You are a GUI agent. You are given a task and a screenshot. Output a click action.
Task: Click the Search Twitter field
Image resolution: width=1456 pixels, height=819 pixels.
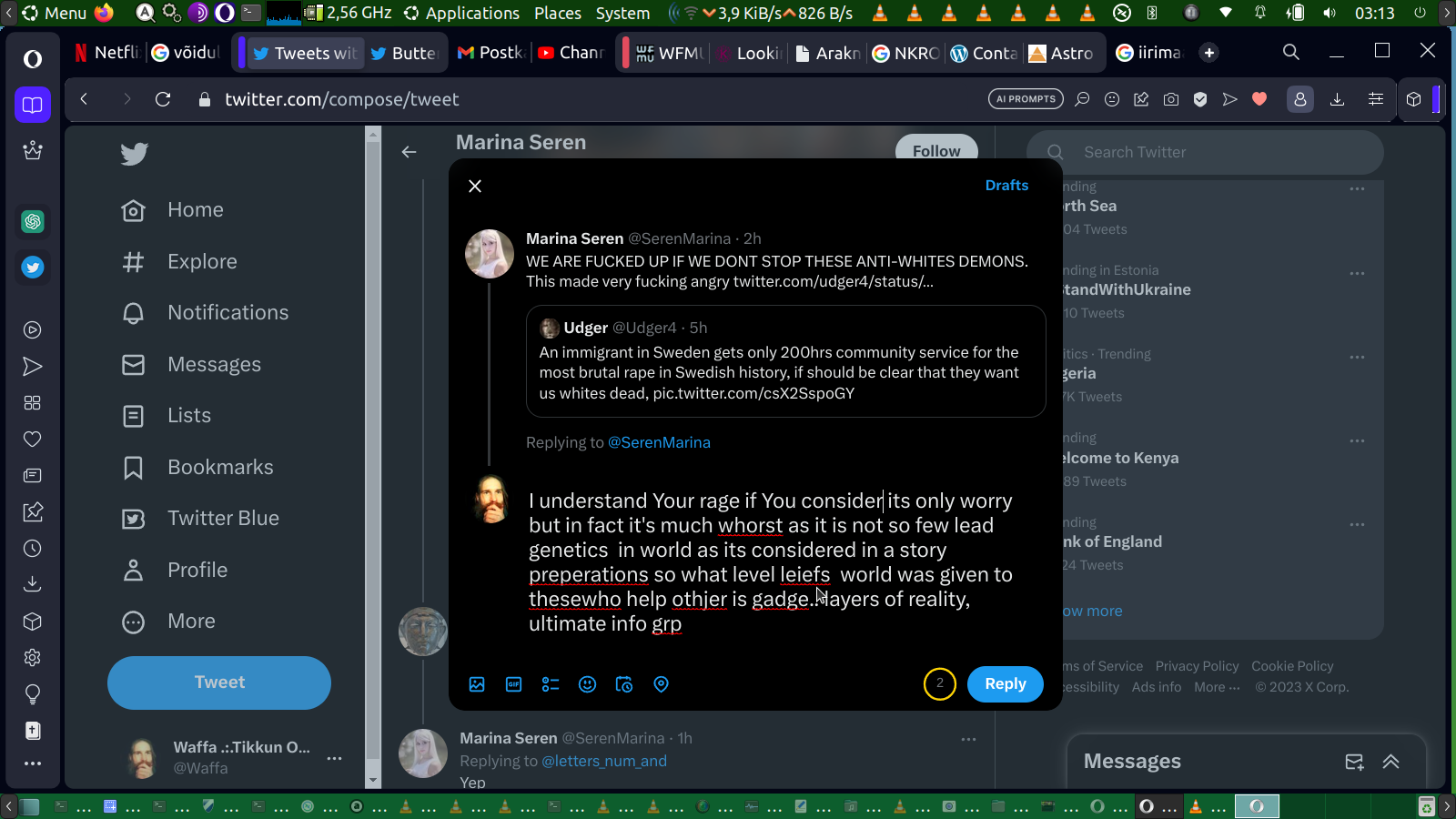tap(1205, 153)
